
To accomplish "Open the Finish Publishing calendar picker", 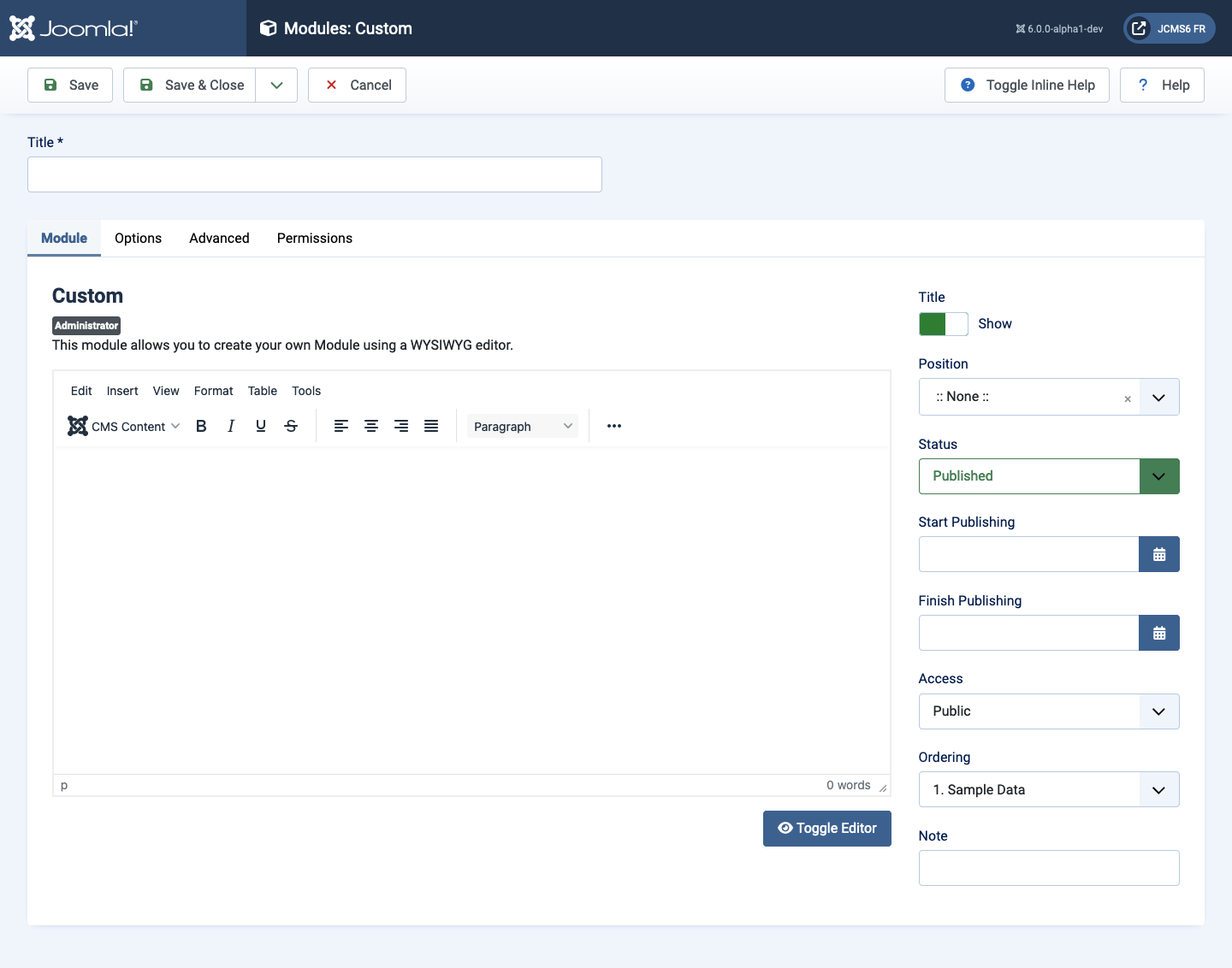I will (x=1159, y=633).
